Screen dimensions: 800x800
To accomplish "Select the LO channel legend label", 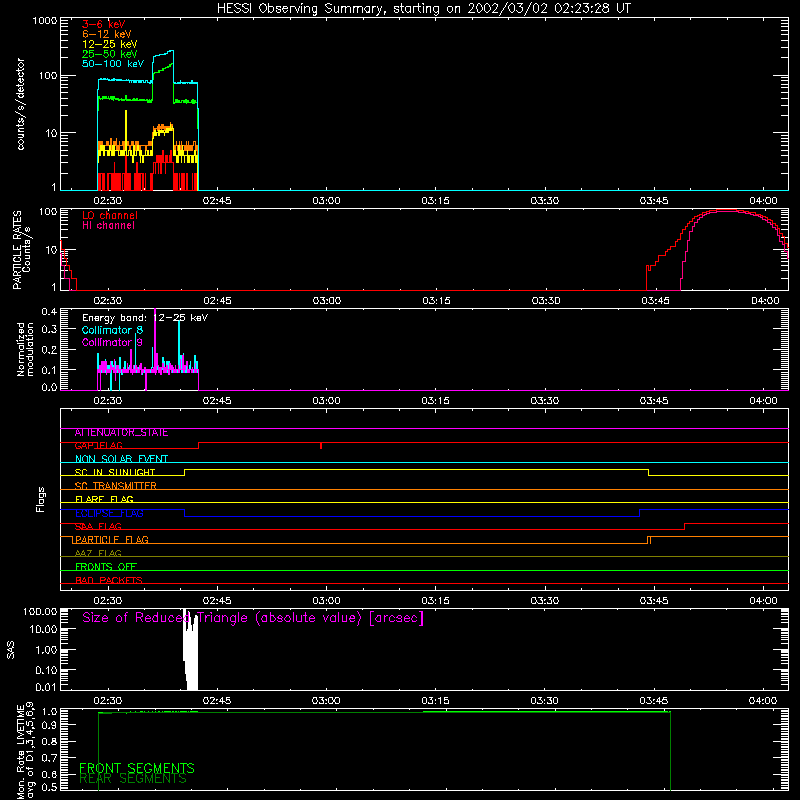I will (x=110, y=215).
